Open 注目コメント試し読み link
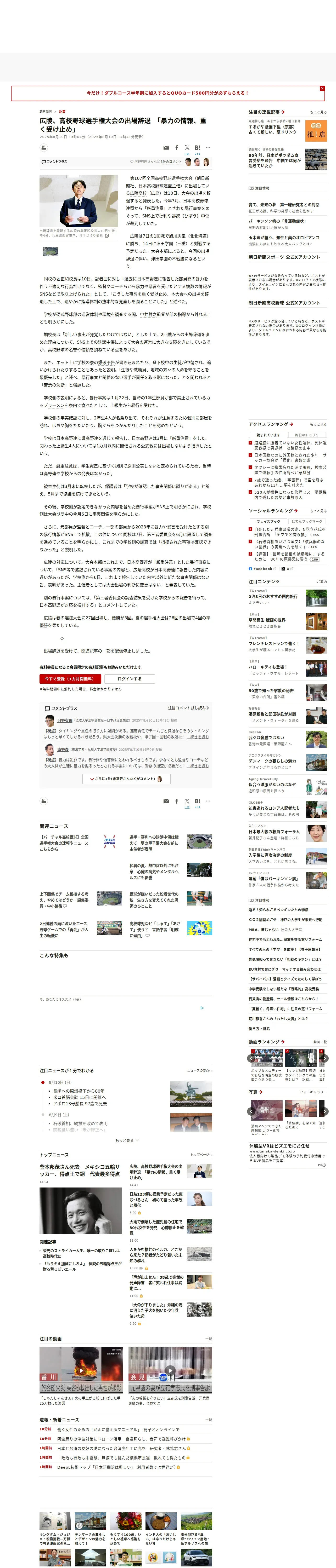The image size is (336, 1568). point(188,708)
